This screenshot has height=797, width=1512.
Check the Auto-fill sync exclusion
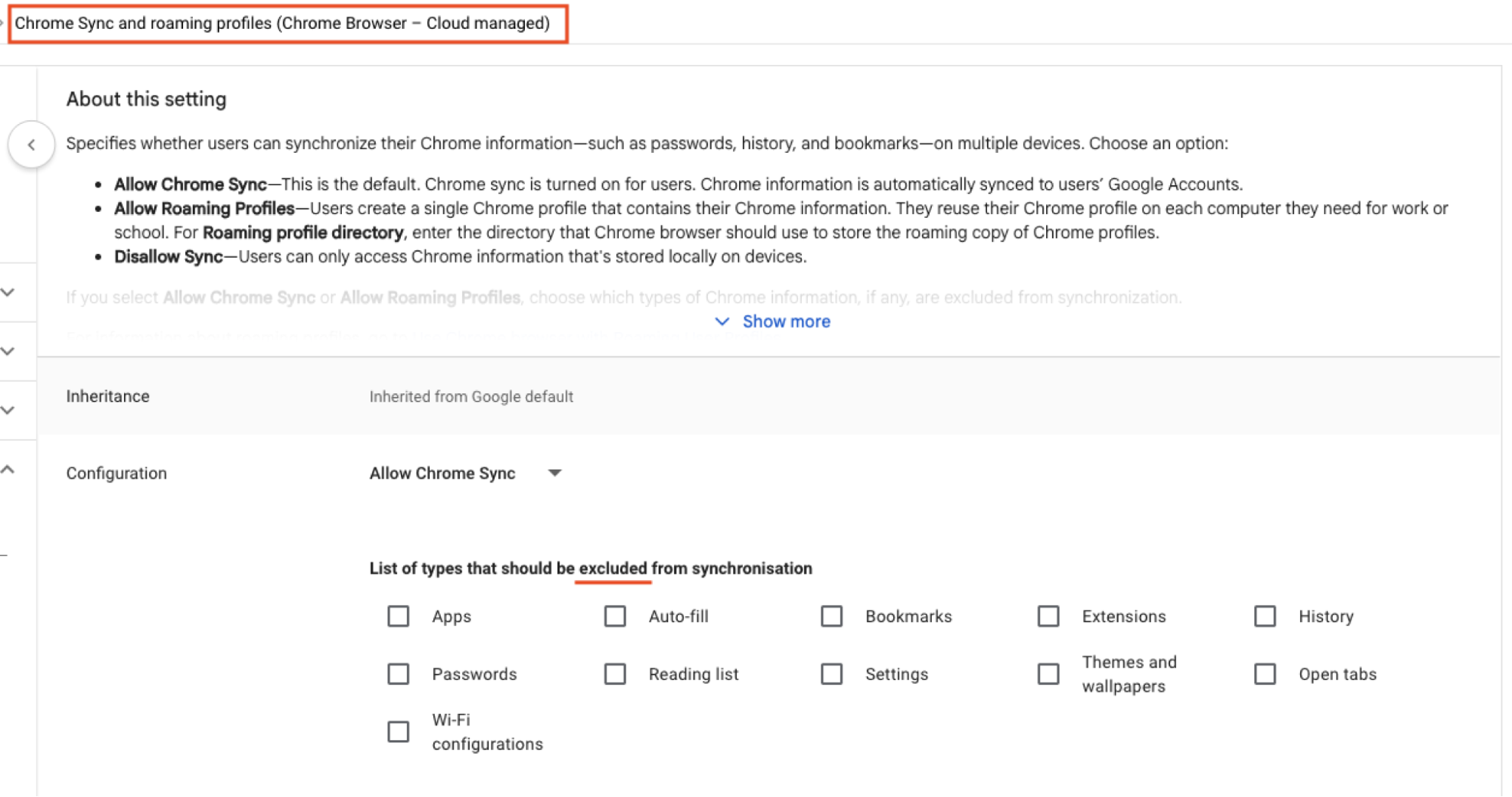click(615, 616)
